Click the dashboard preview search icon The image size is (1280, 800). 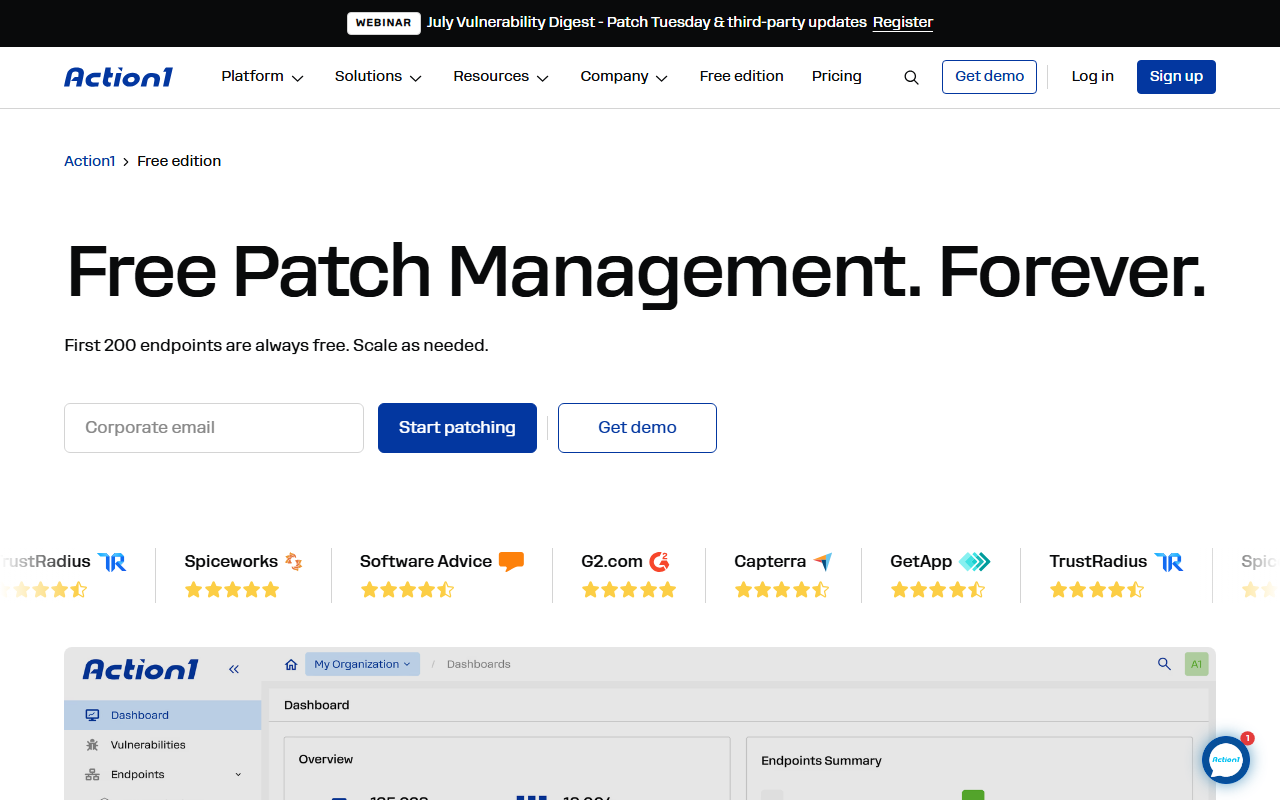click(1164, 664)
